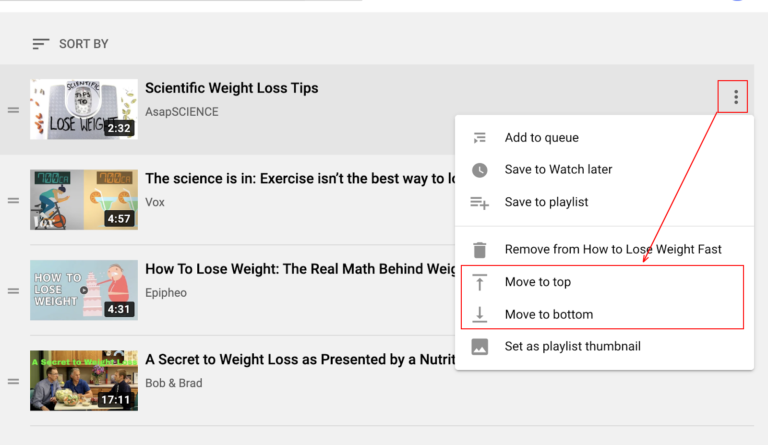Screen dimensions: 768x445
Task: Click the trash can remove icon
Action: click(480, 250)
